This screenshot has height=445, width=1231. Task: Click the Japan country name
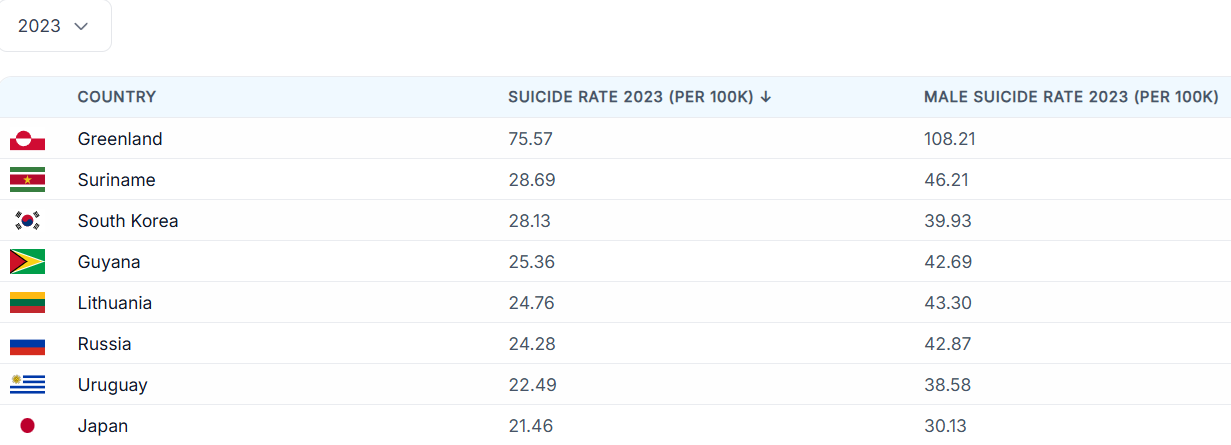103,426
